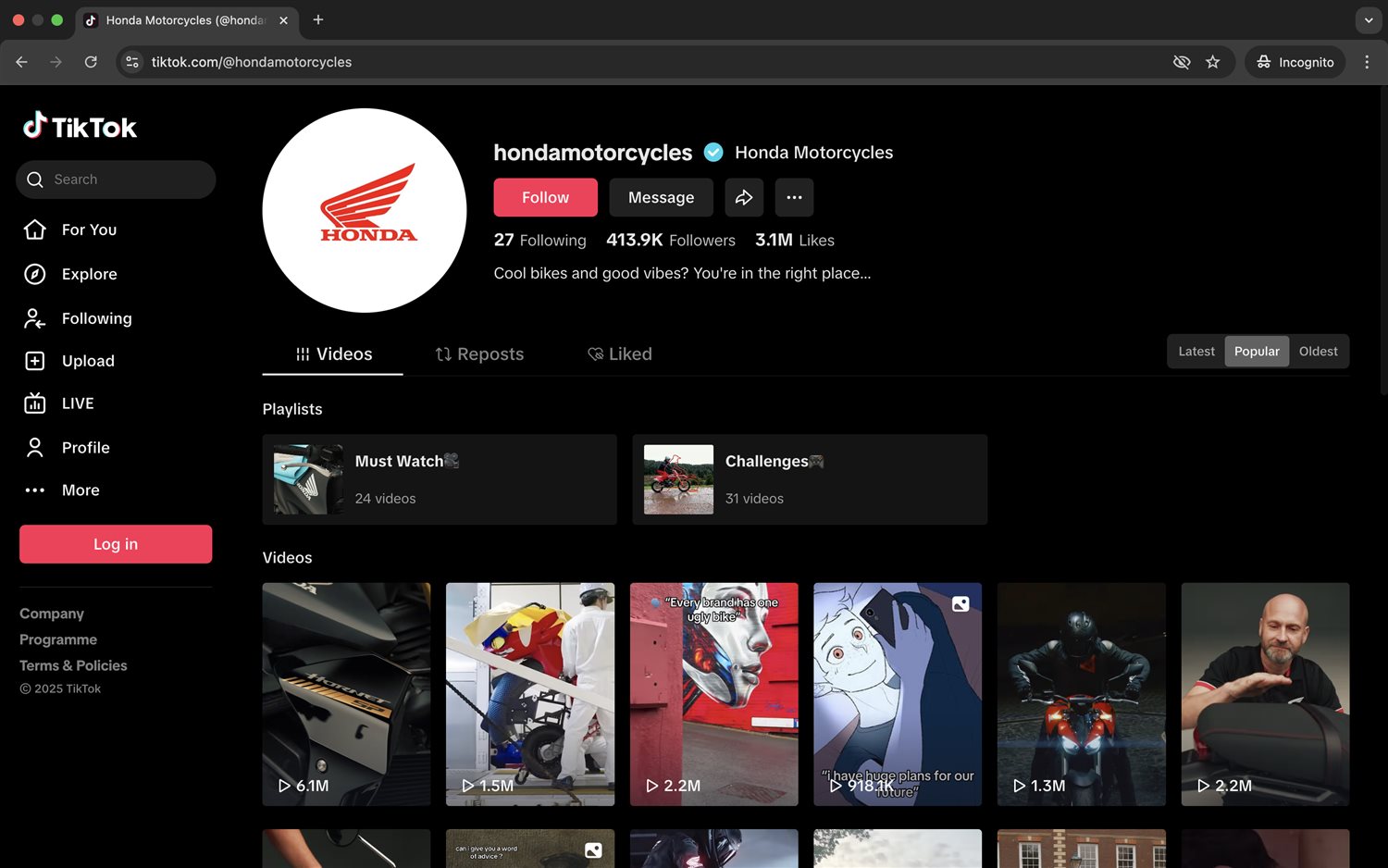This screenshot has width=1388, height=868.
Task: Click the address bar URL
Action: pos(252,62)
